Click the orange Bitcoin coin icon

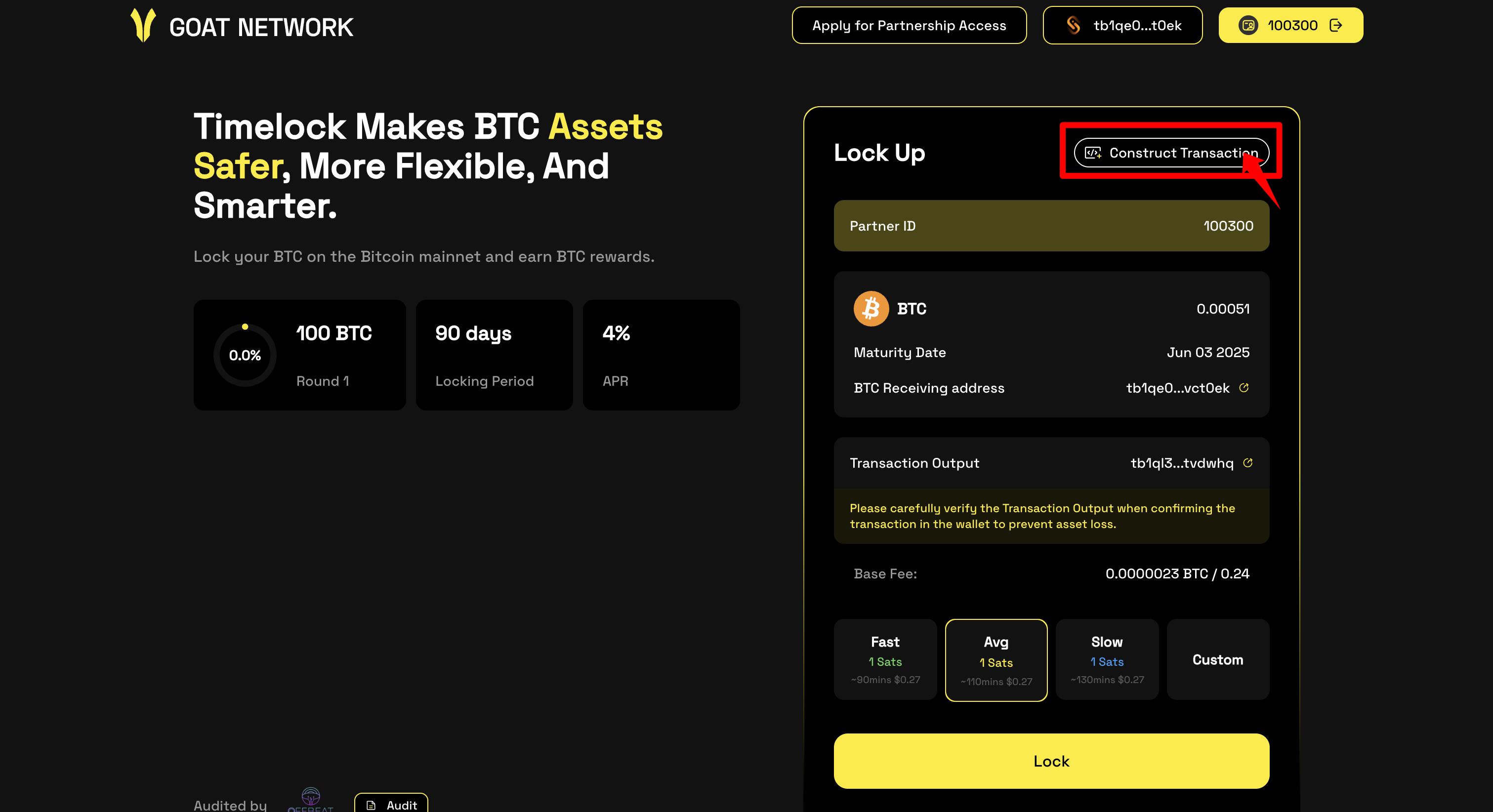pos(871,309)
